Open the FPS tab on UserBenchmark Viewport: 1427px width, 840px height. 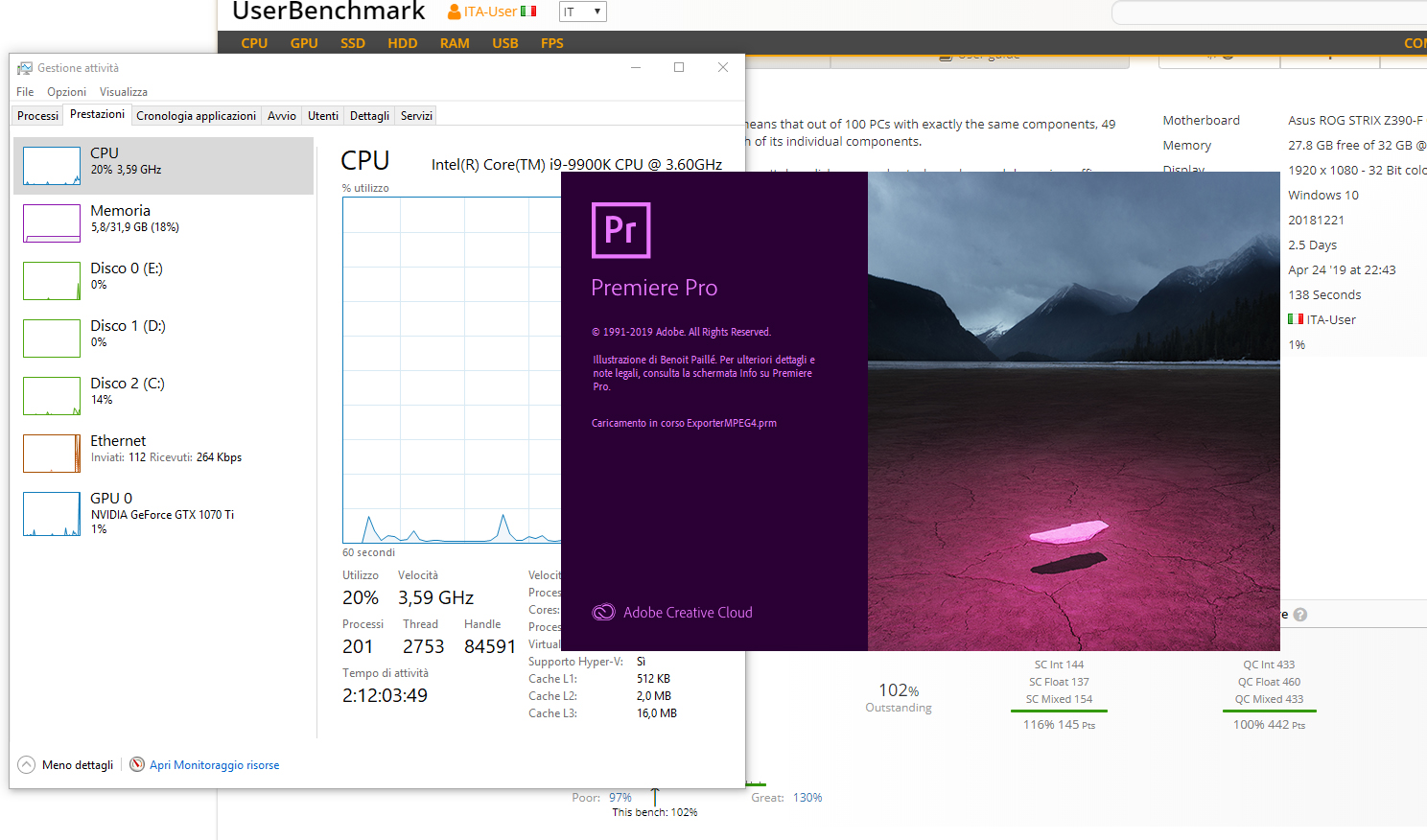click(552, 43)
